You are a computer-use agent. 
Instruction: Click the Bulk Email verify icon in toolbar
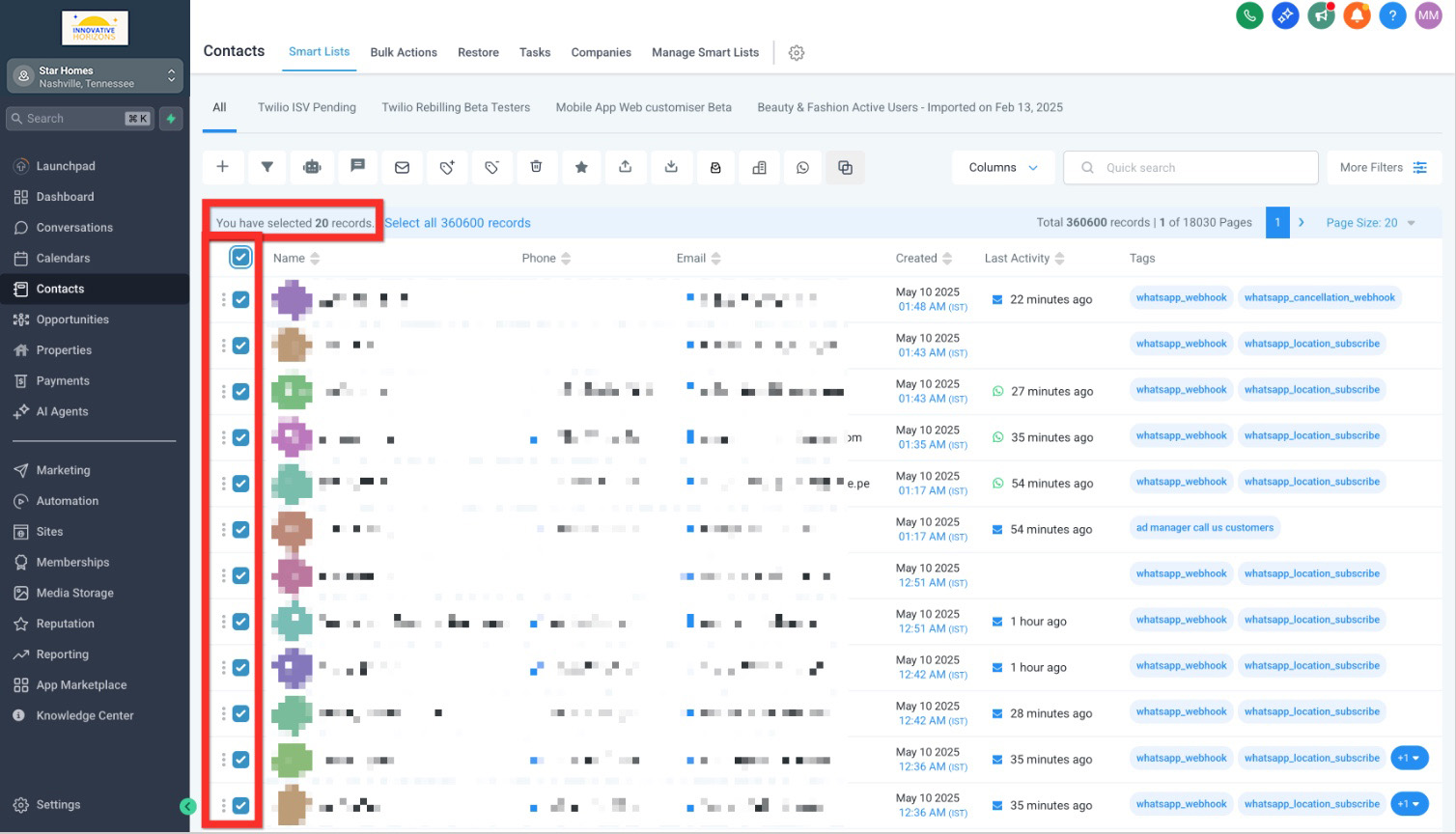[715, 167]
